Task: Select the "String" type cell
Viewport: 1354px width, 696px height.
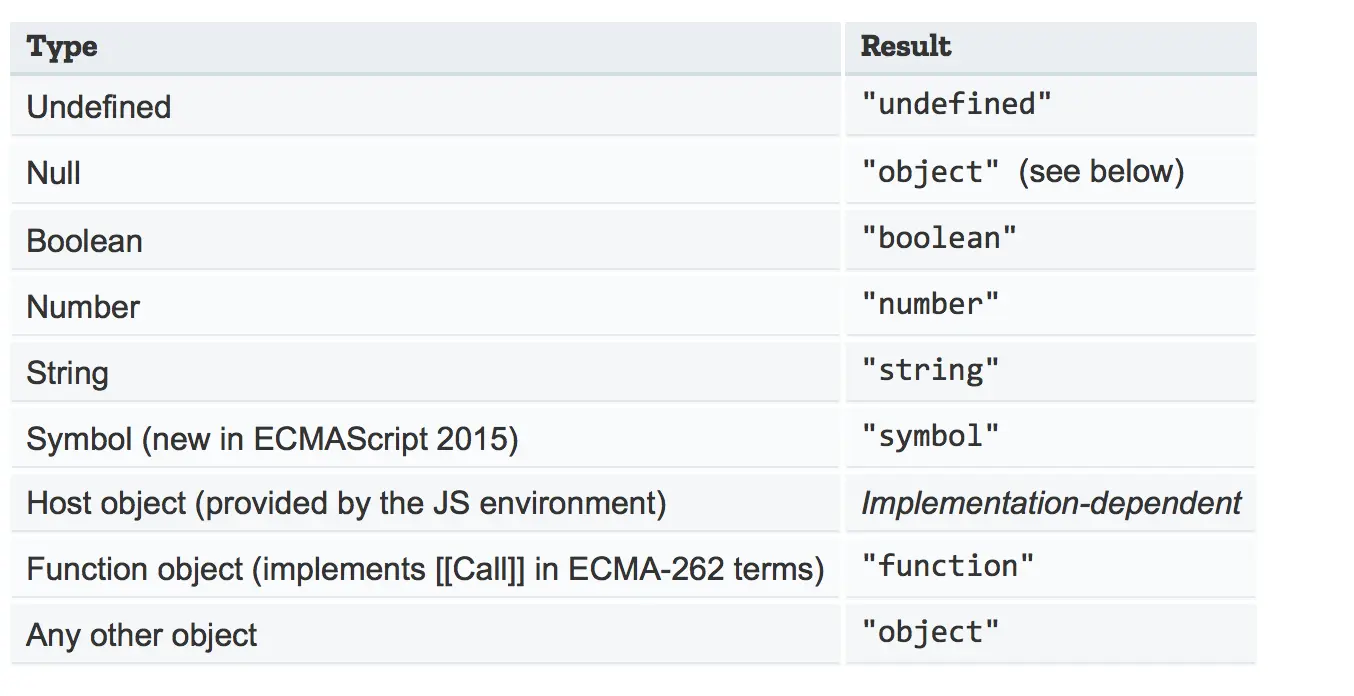Action: pyautogui.click(x=67, y=373)
